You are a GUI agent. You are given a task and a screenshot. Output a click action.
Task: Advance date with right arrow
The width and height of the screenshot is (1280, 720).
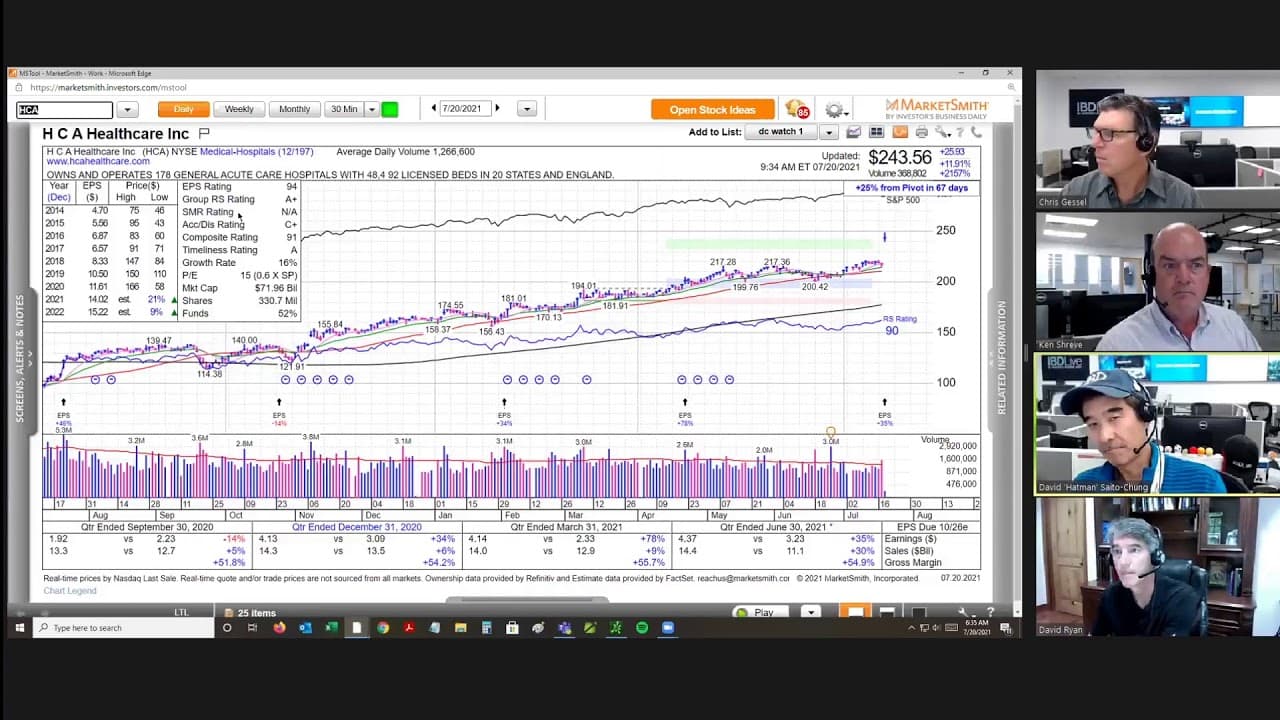[497, 108]
